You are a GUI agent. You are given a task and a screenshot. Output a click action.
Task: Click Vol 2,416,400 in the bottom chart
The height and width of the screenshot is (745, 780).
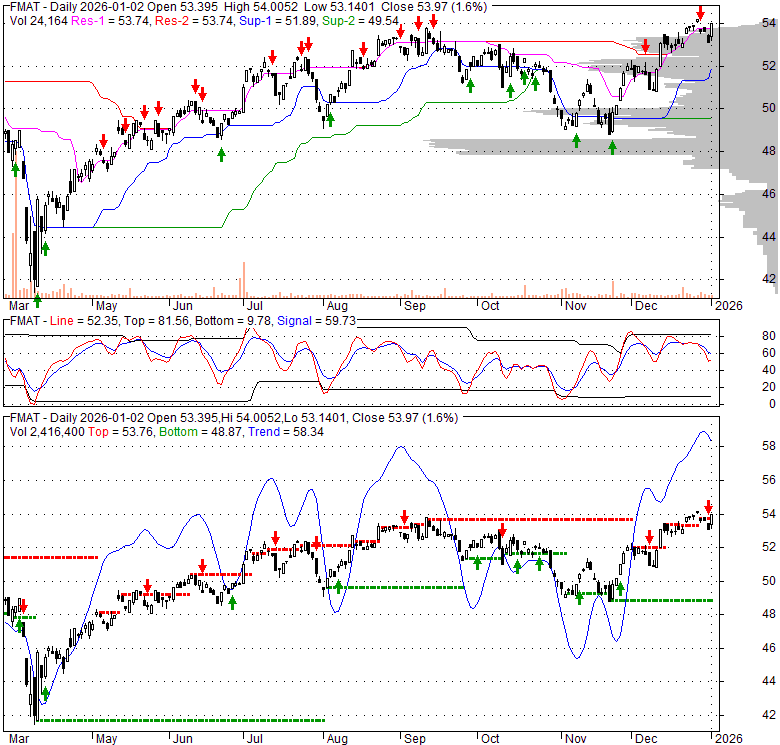47,432
